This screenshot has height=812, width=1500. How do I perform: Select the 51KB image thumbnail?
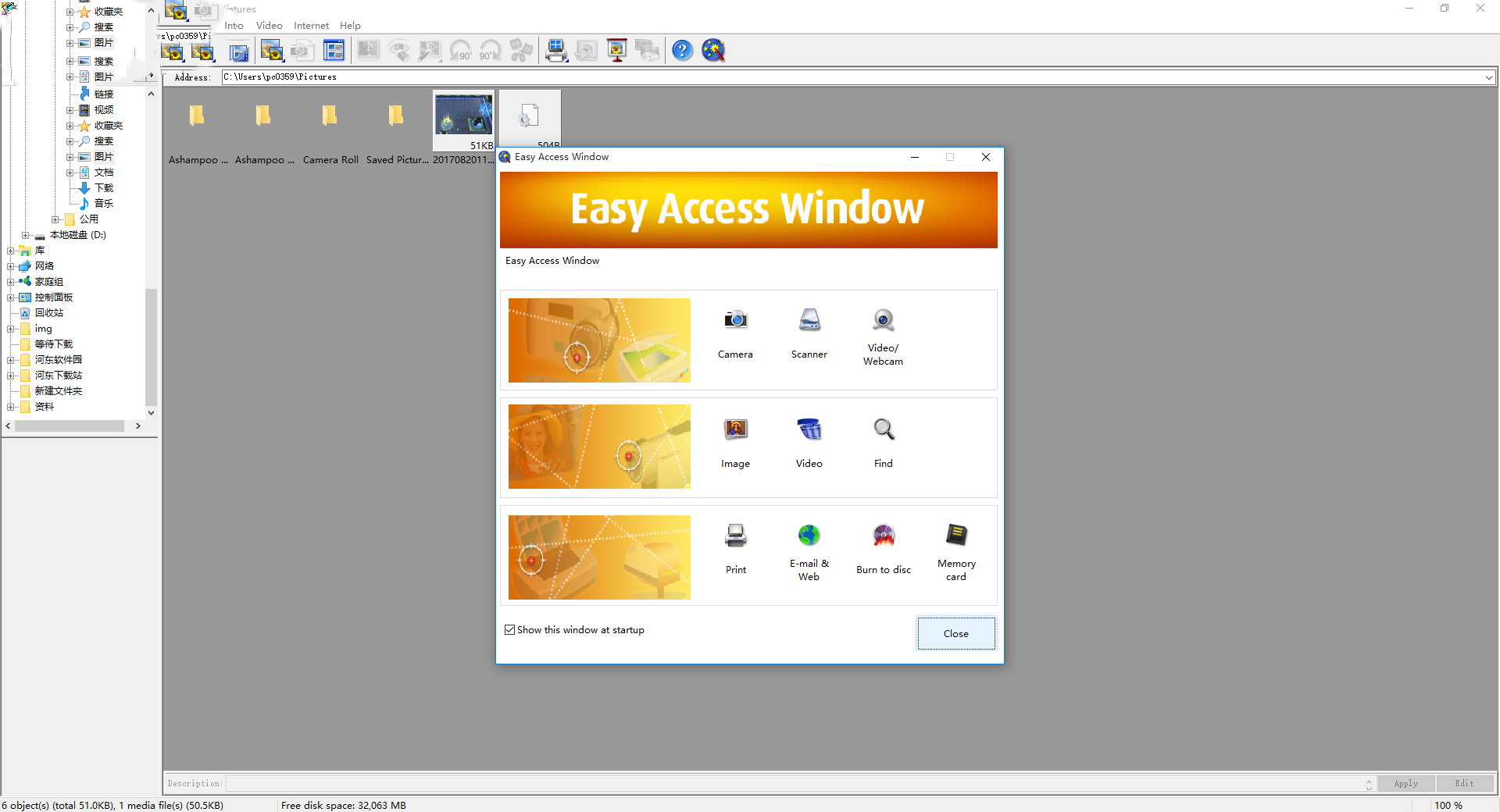pyautogui.click(x=463, y=117)
